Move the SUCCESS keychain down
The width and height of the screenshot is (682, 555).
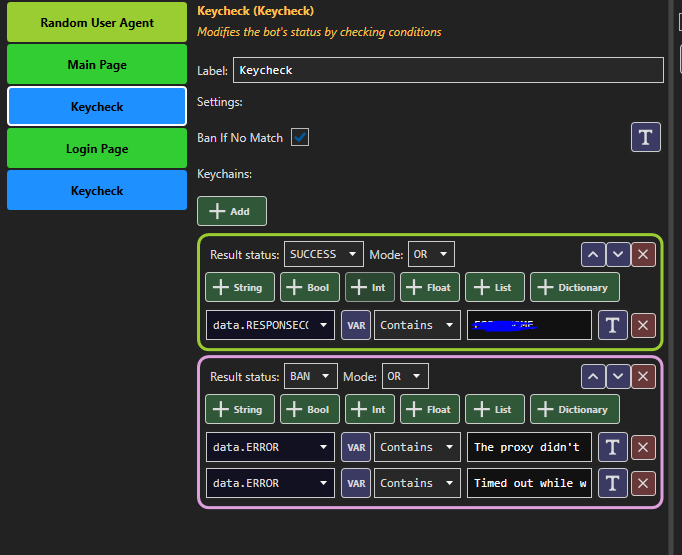click(618, 254)
